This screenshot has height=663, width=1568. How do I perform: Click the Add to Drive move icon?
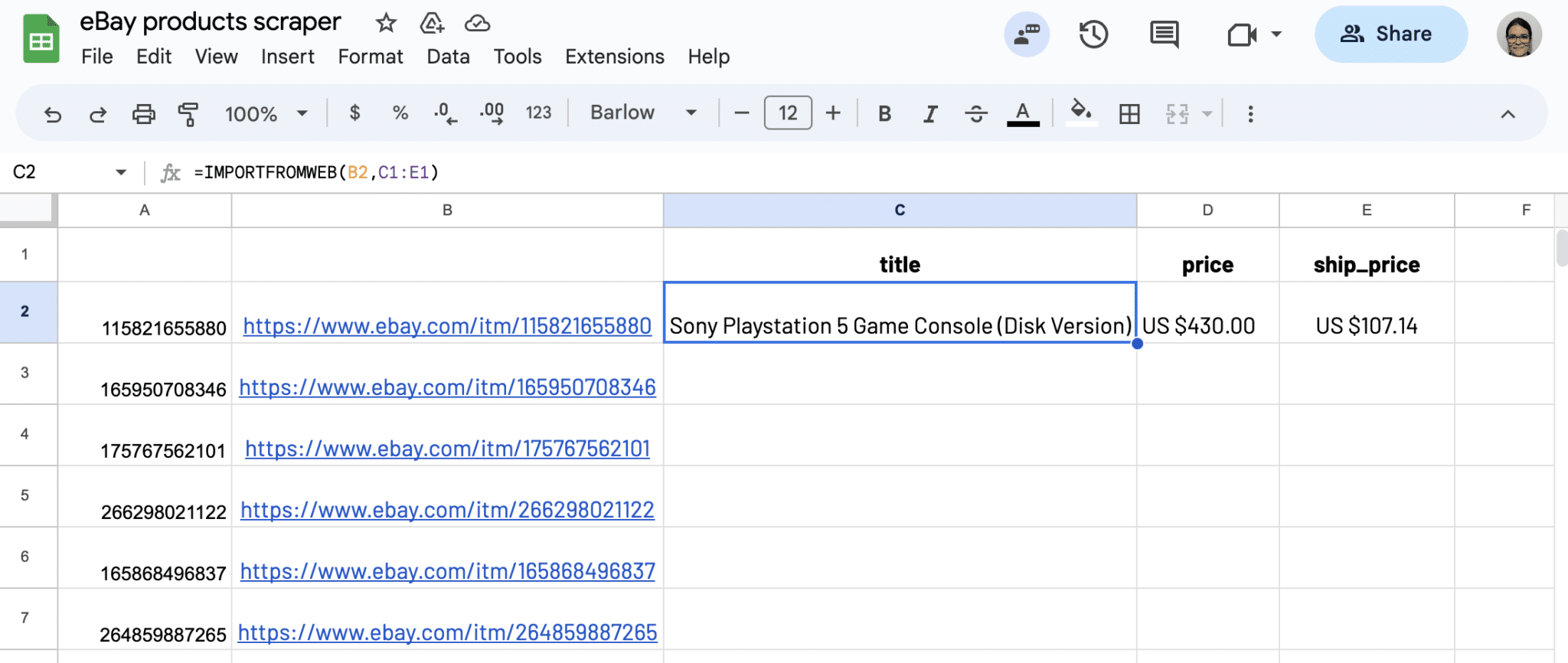(x=432, y=23)
